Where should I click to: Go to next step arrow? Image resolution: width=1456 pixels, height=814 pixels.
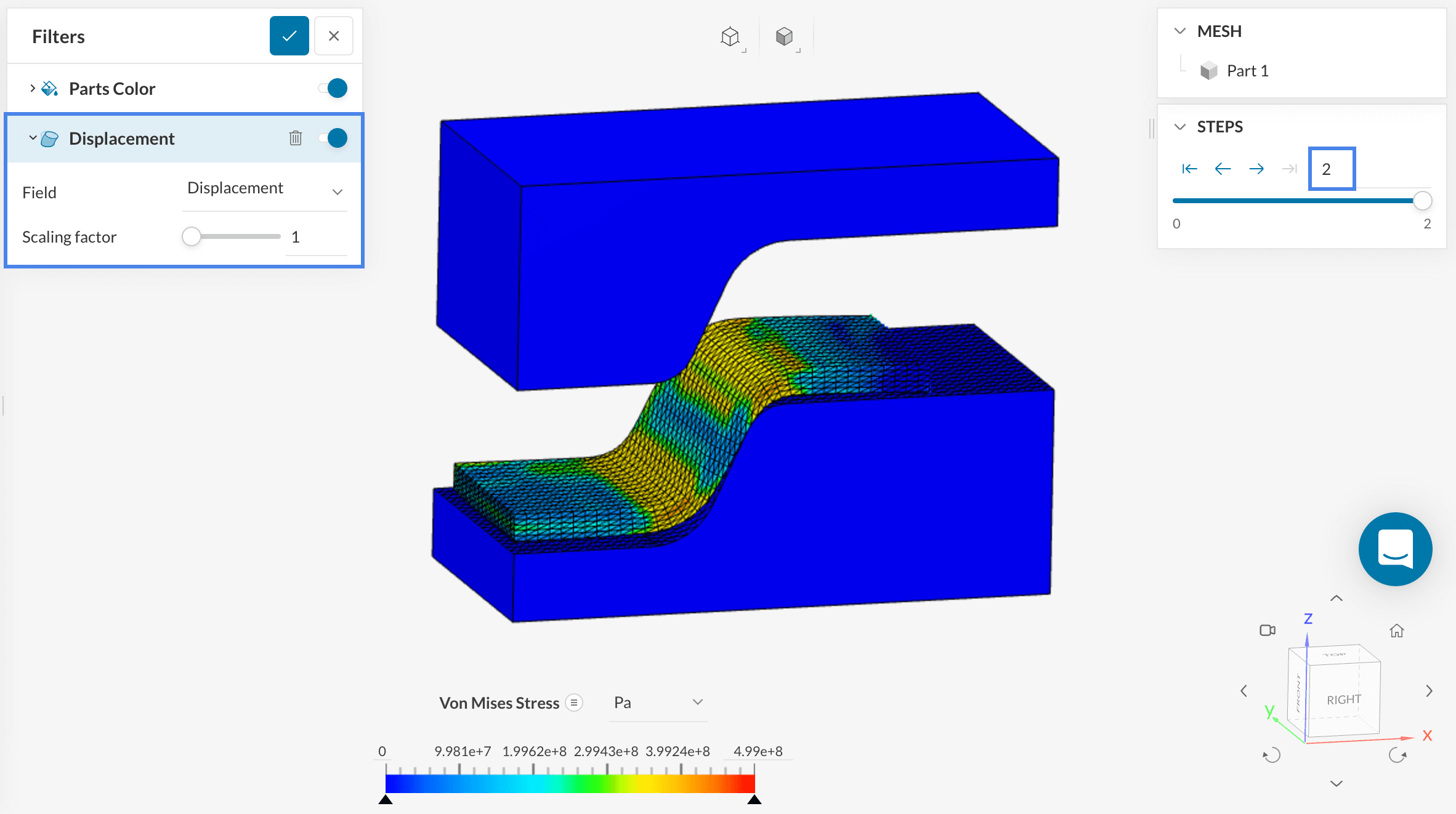coord(1256,169)
